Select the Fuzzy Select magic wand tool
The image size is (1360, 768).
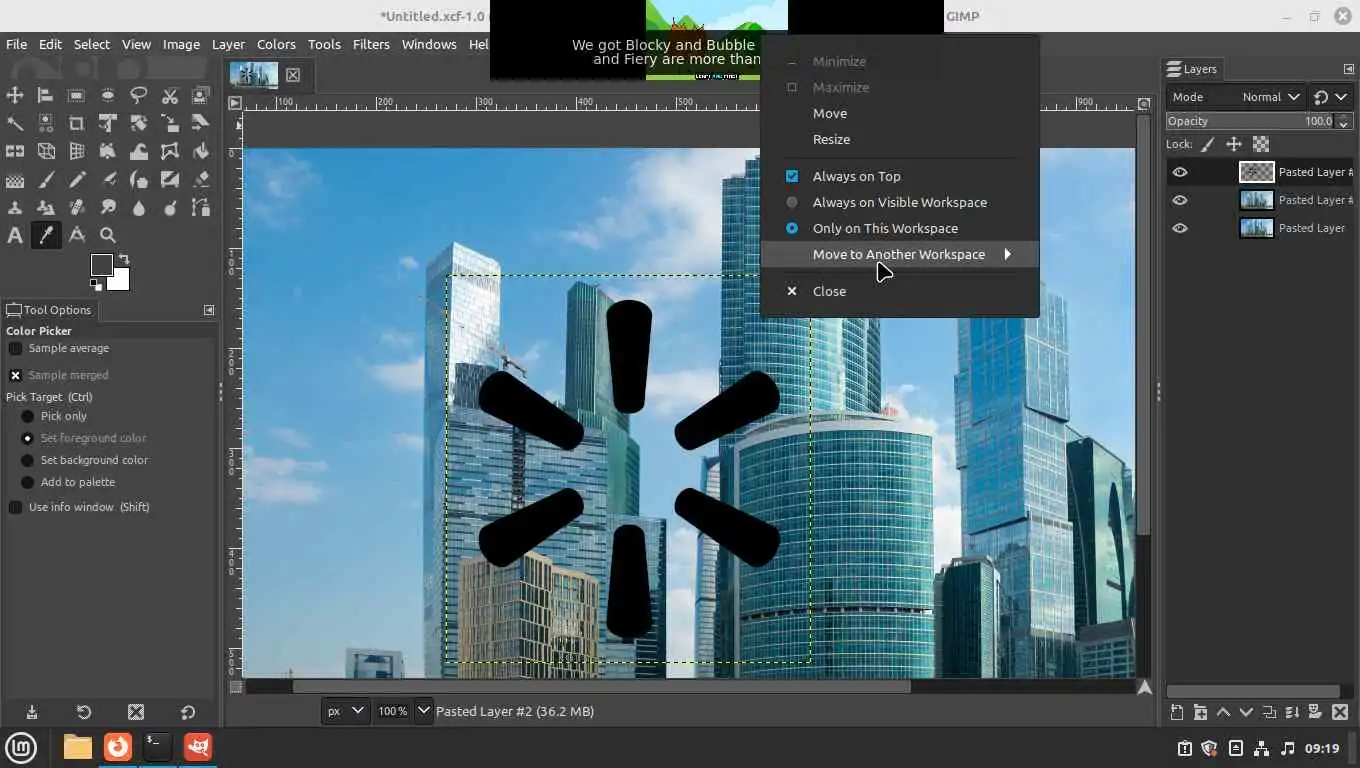click(15, 123)
